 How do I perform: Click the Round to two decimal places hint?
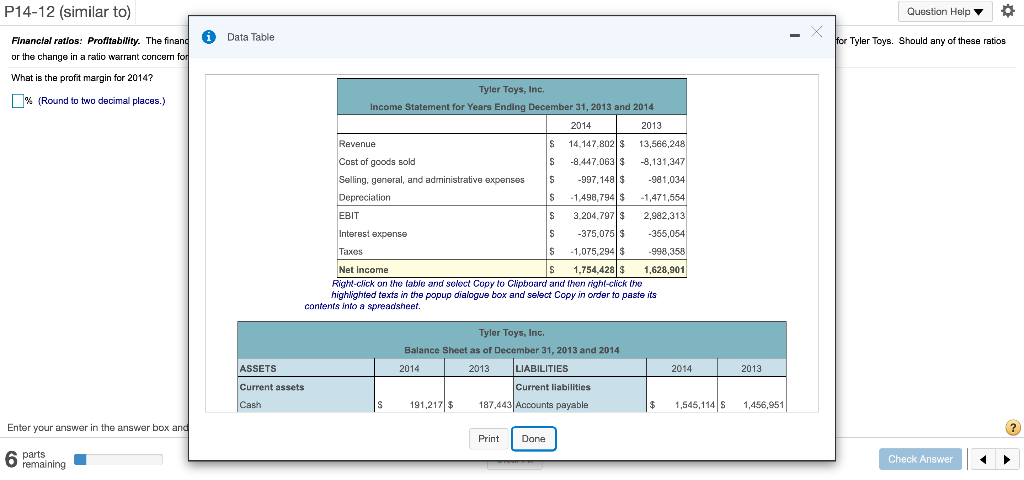[x=102, y=101]
